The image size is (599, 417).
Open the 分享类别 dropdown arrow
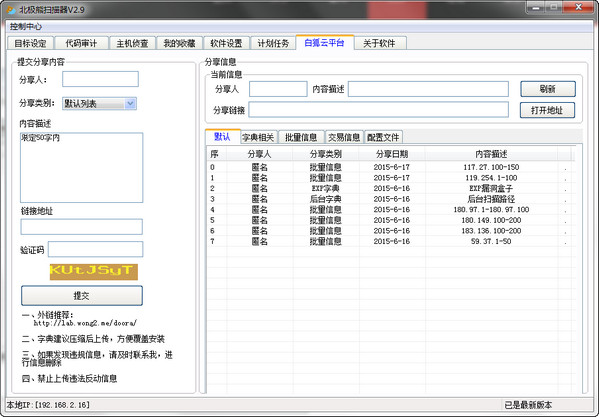click(130, 103)
